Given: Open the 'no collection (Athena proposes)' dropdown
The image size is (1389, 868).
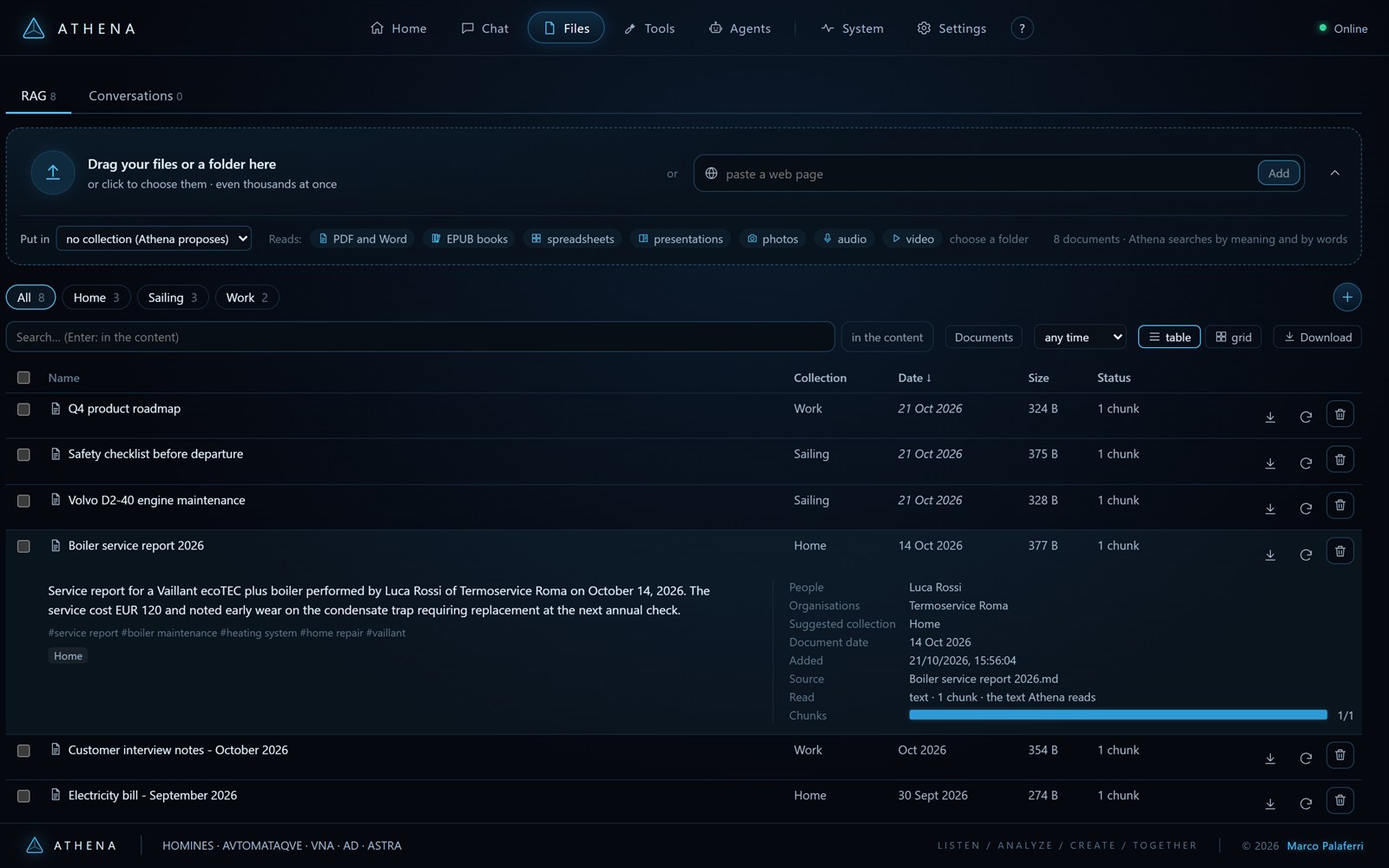Looking at the screenshot, I should (154, 239).
